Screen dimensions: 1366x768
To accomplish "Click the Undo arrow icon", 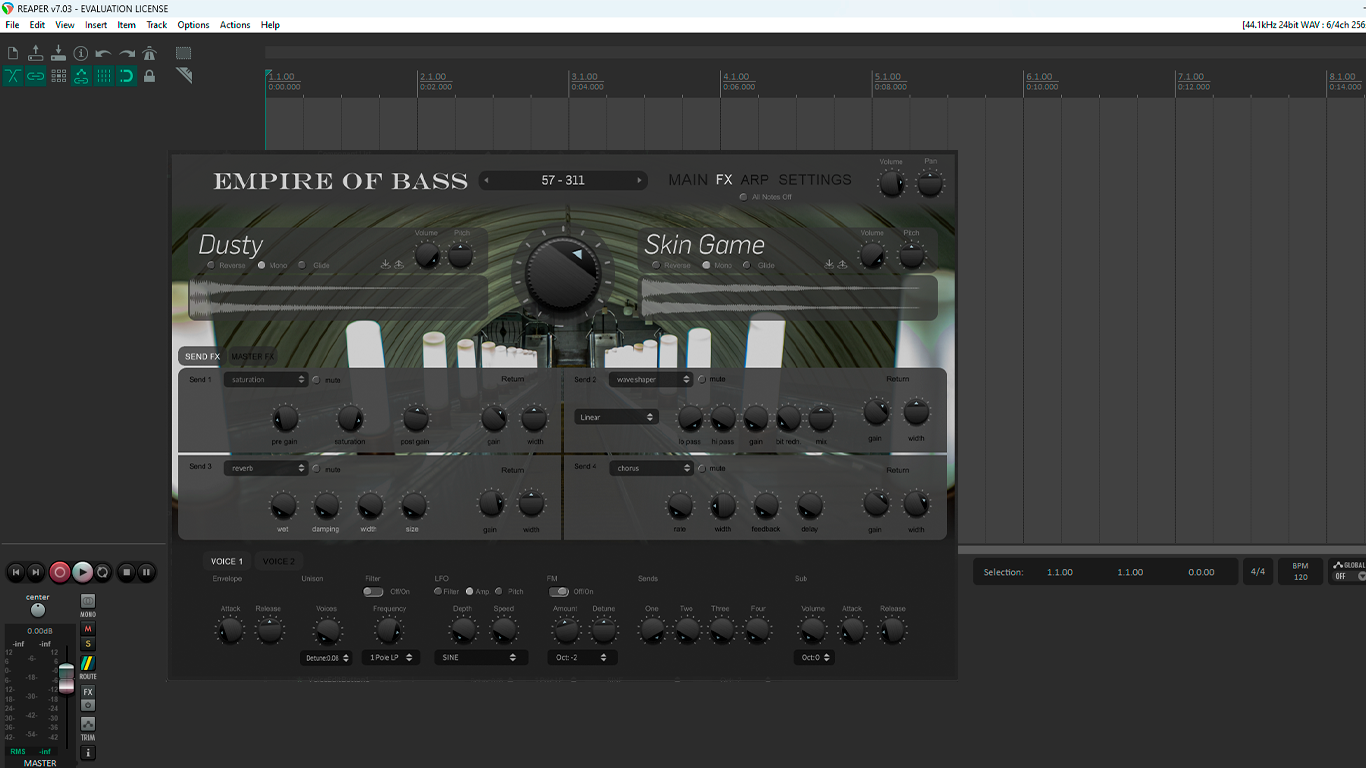I will 104,53.
